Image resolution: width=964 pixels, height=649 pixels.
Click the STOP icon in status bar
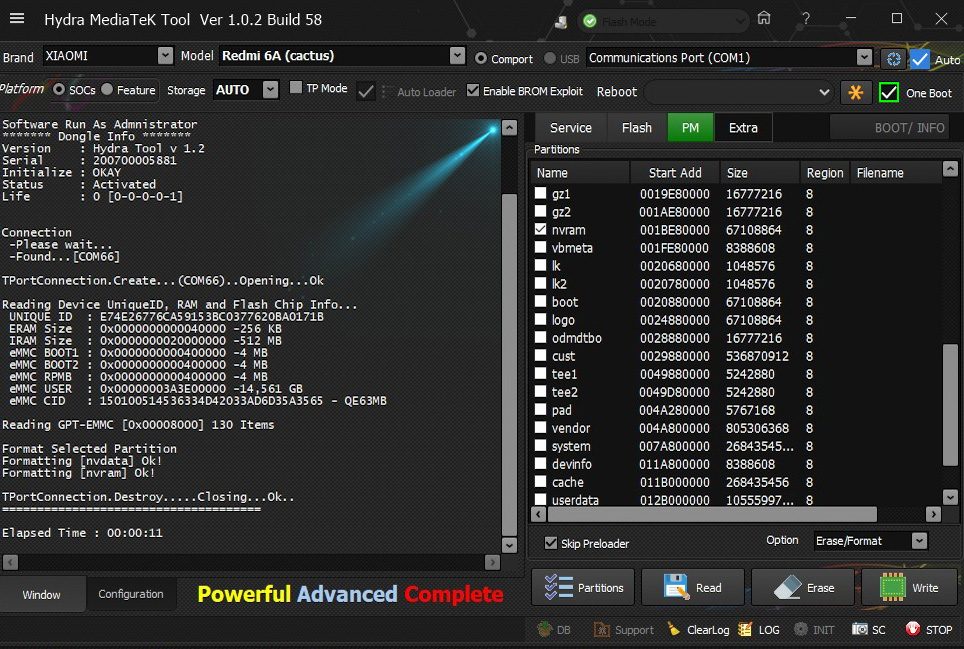pos(913,630)
